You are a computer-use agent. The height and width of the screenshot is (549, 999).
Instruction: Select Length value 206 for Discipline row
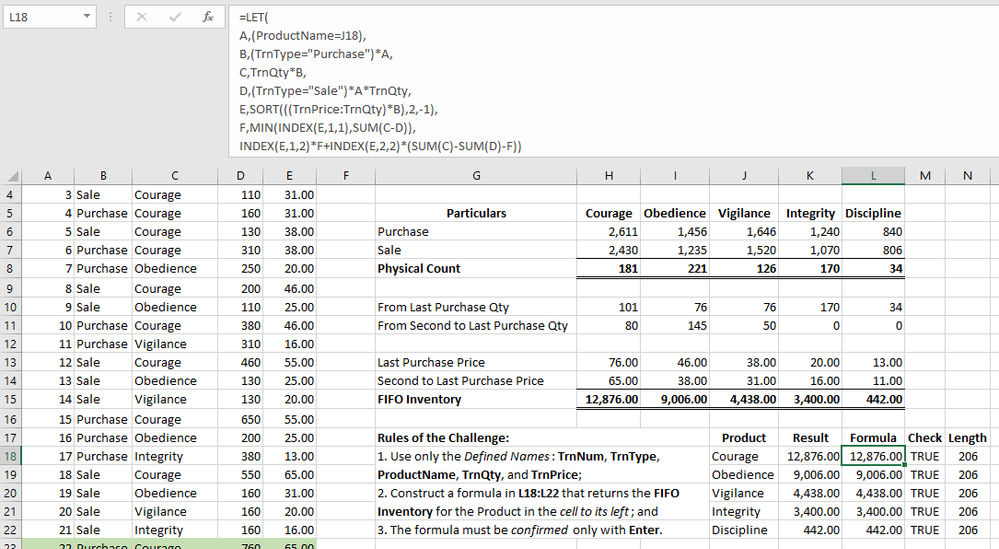[x=967, y=530]
